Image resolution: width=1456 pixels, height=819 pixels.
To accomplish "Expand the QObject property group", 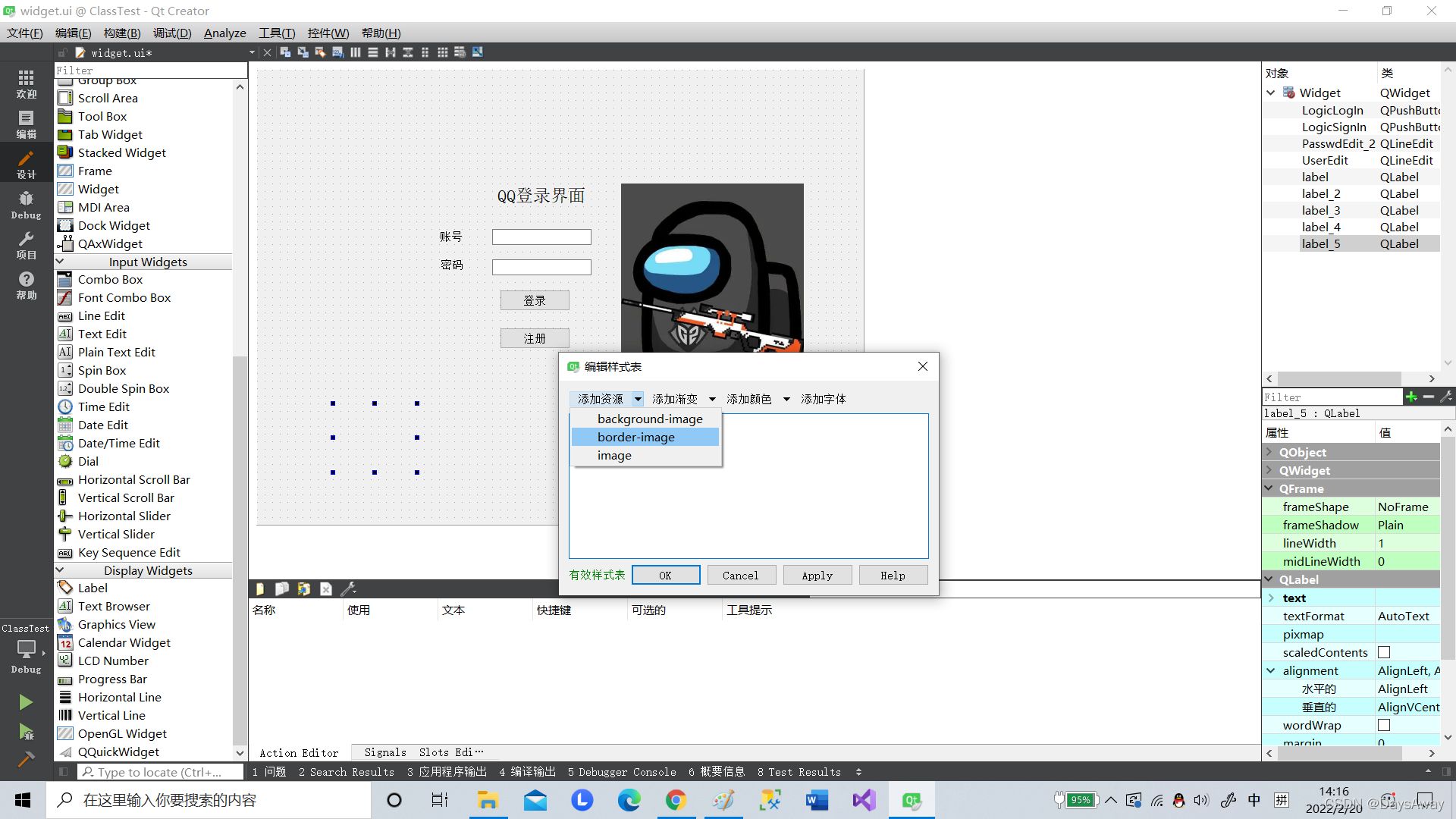I will 1269,452.
